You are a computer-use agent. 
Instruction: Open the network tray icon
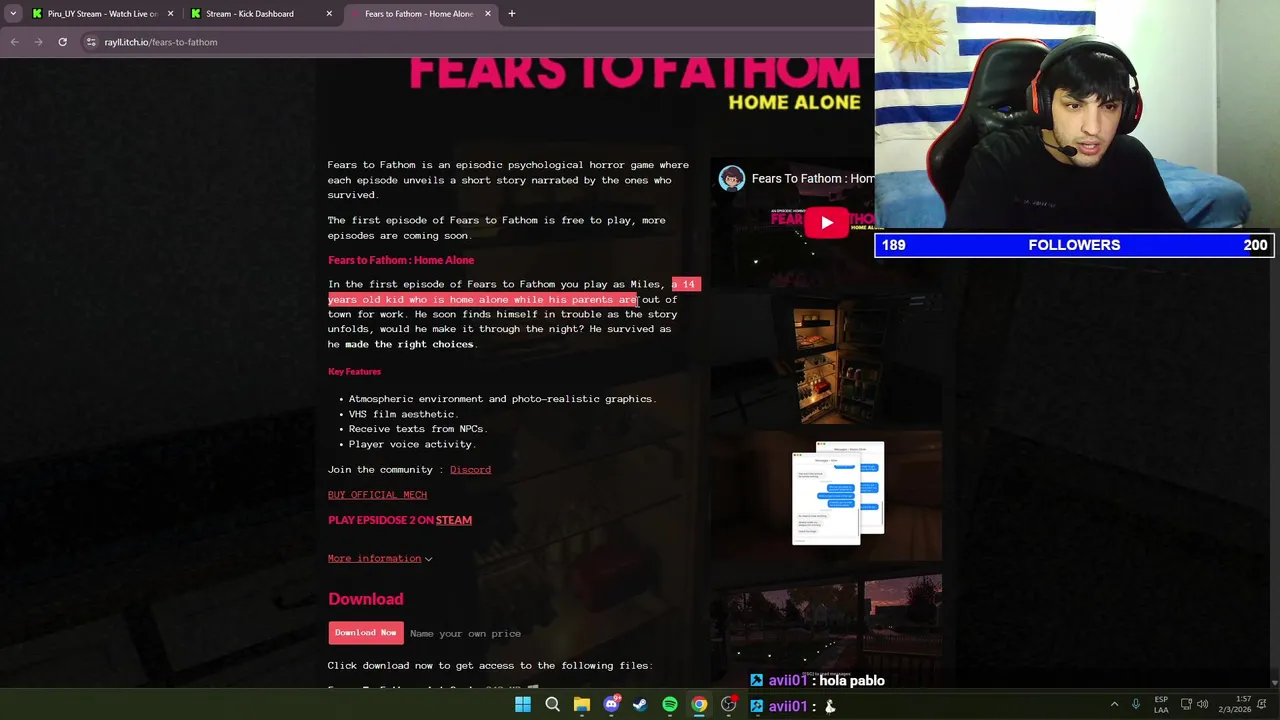pyautogui.click(x=1186, y=705)
